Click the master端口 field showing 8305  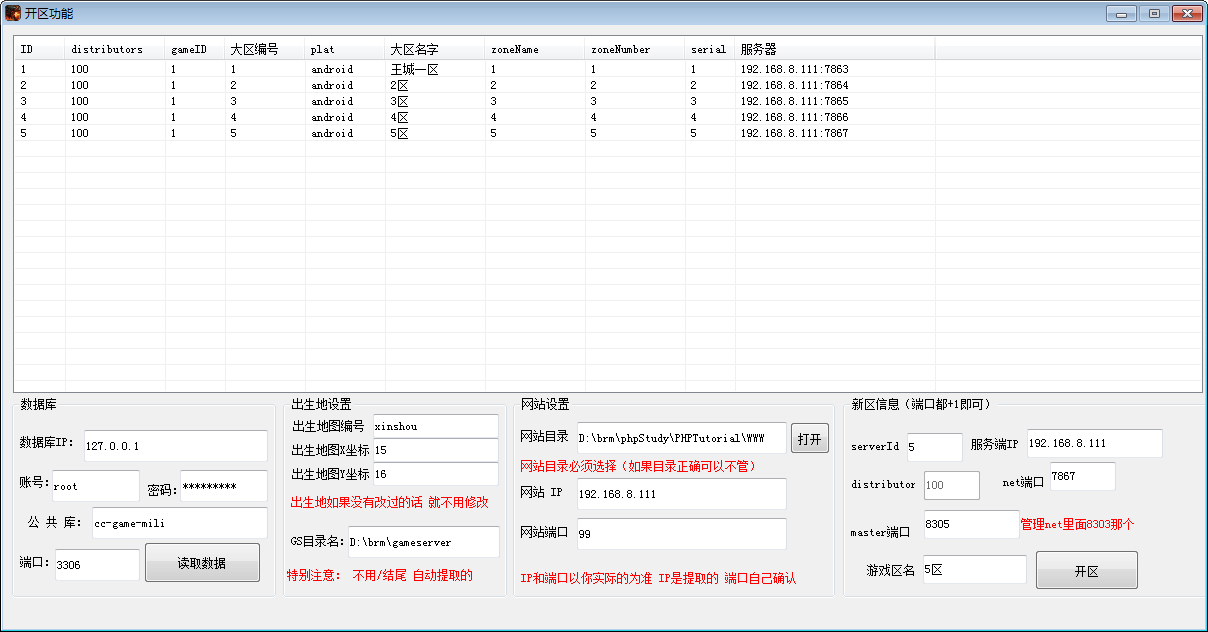970,524
